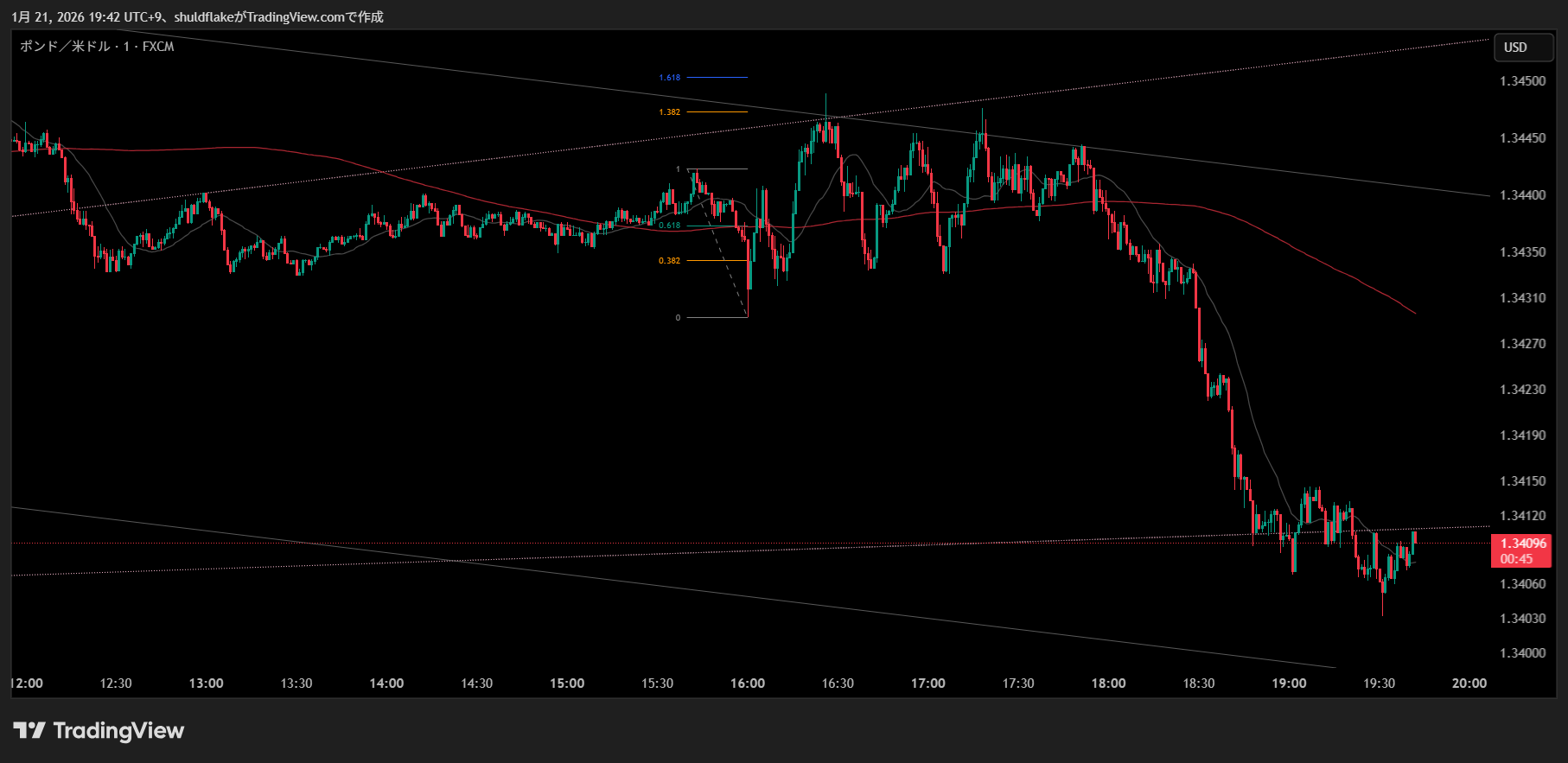Select the orange 0.382 Fibonacci level label
The image size is (1568, 763).
(x=669, y=261)
